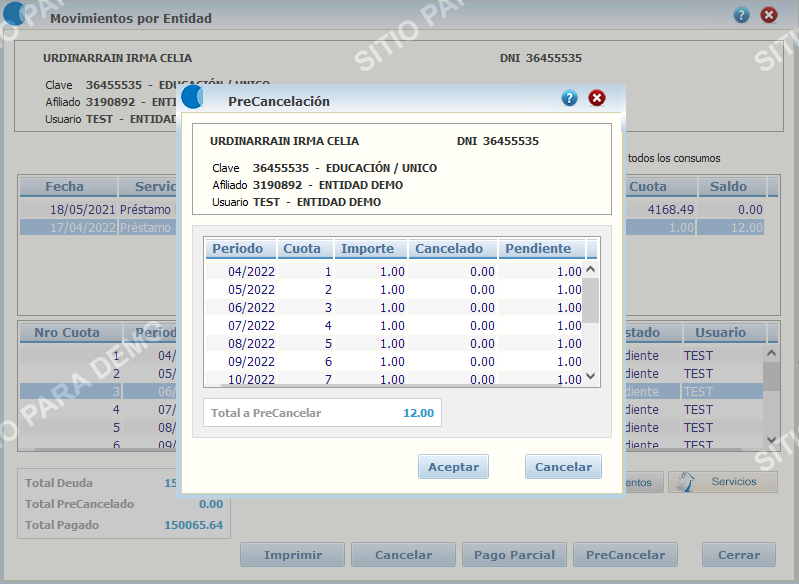Open help in Movimientos por Entidad window
Image resolution: width=799 pixels, height=584 pixels.
pos(741,15)
